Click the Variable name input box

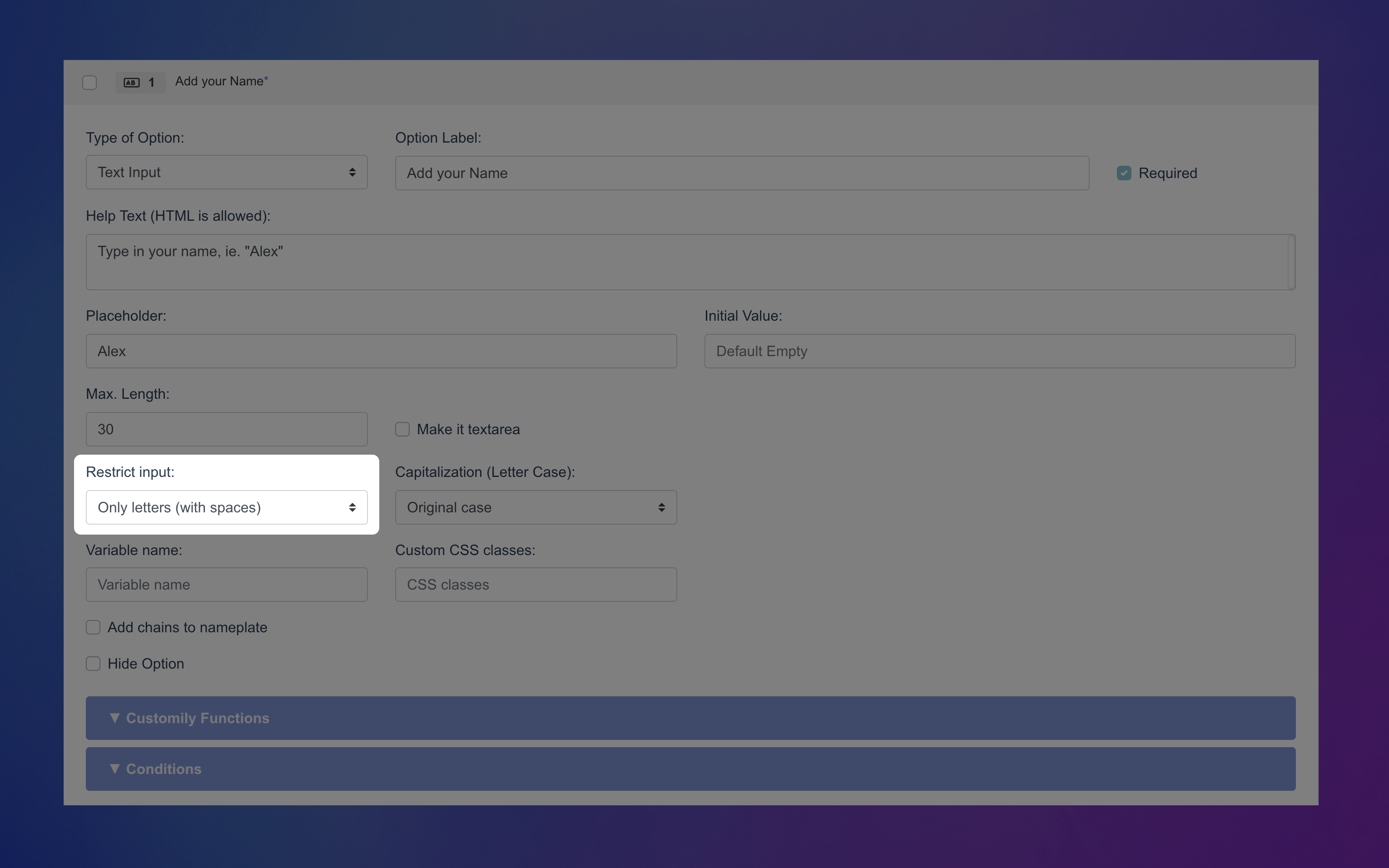tap(226, 585)
